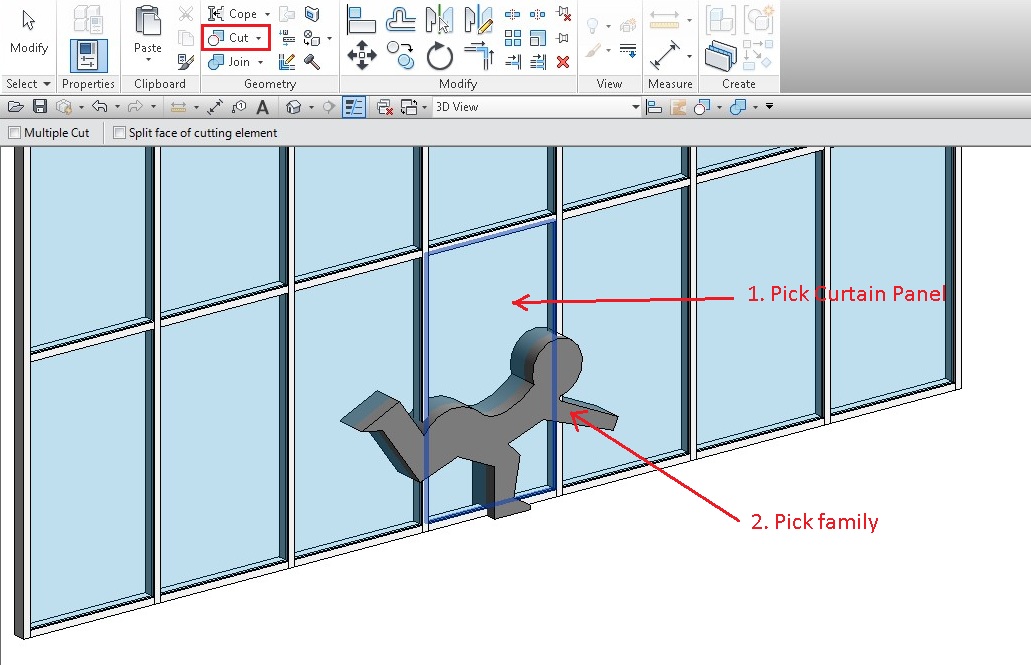Open the 3D View selector dropdown
This screenshot has width=1031, height=665.
(638, 106)
